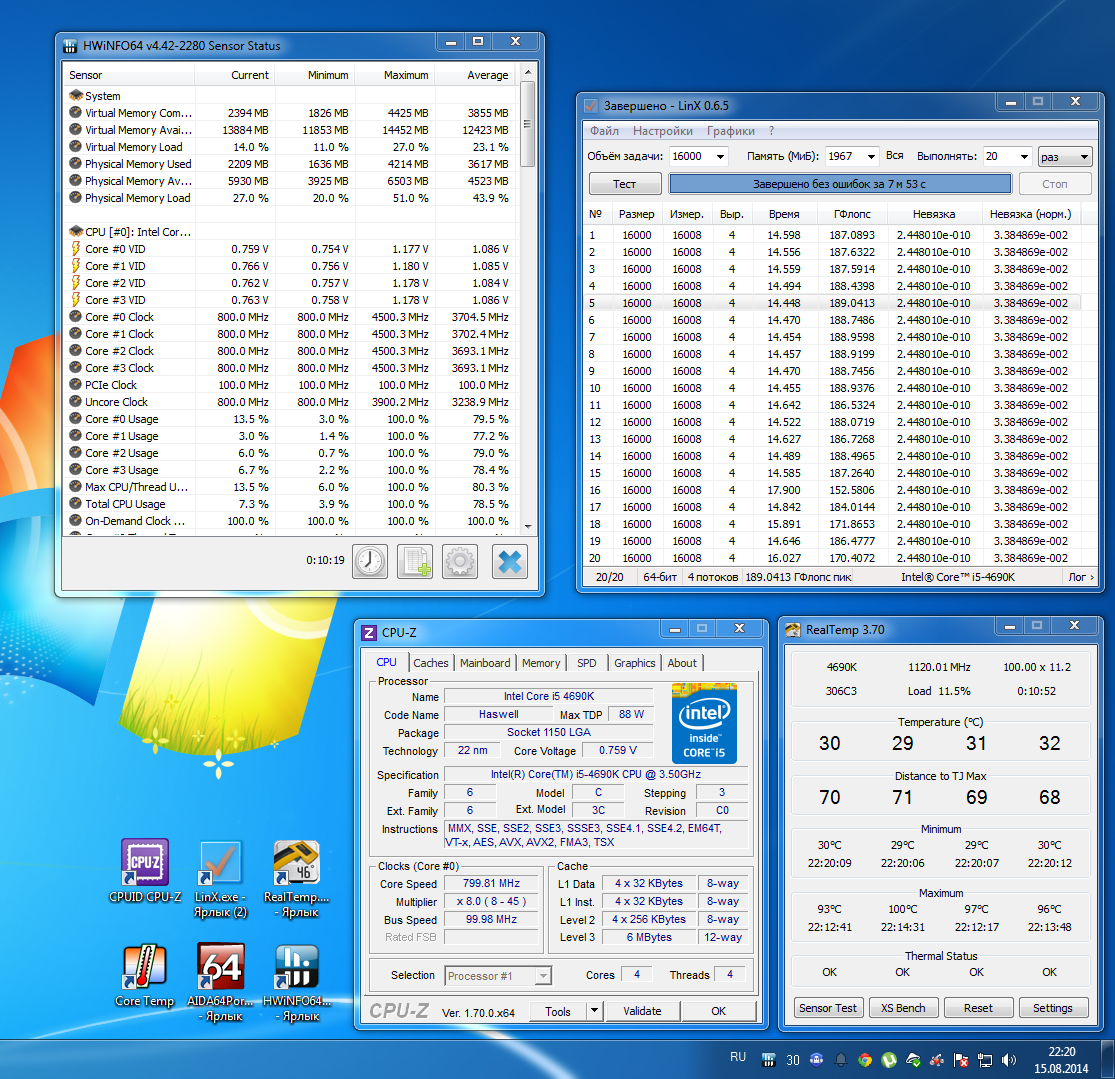Screen dimensions: 1115x1079
Task: Select Core #0 Clock row in HWiNFO
Action: click(289, 317)
